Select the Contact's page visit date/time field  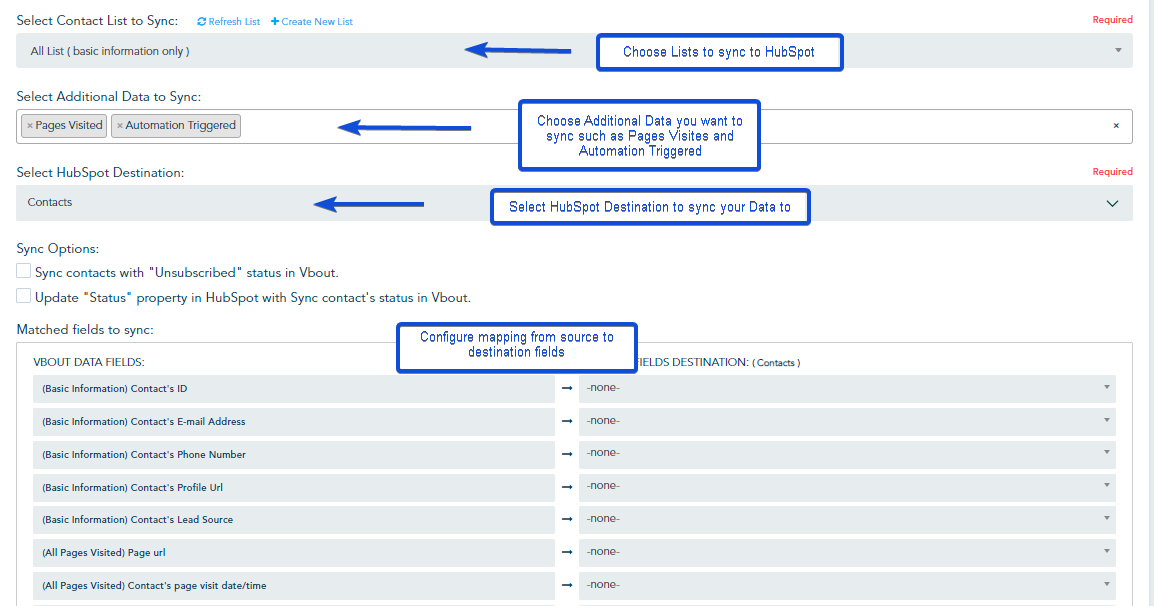point(294,586)
